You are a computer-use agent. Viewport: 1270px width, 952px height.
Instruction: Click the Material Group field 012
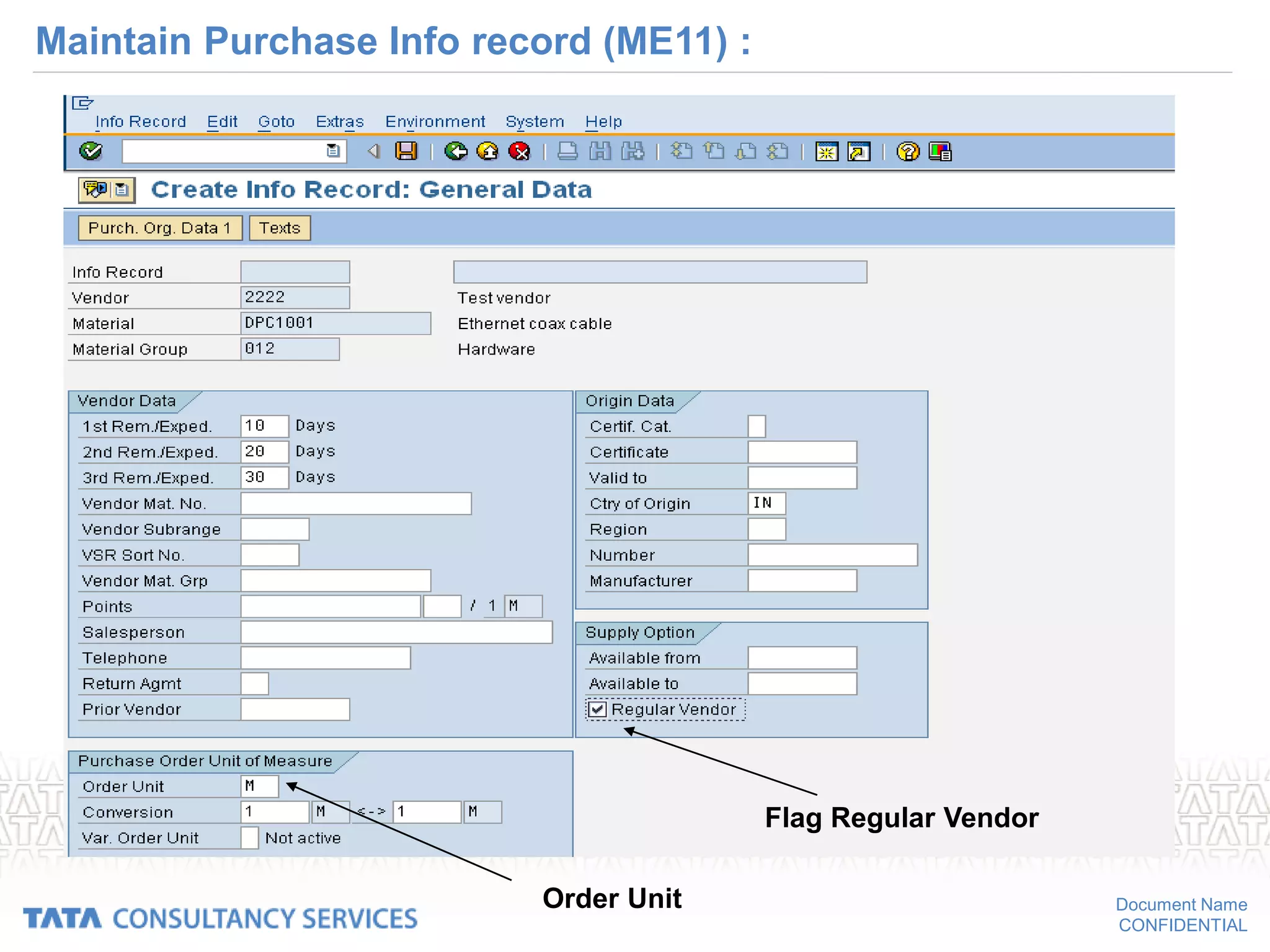290,349
